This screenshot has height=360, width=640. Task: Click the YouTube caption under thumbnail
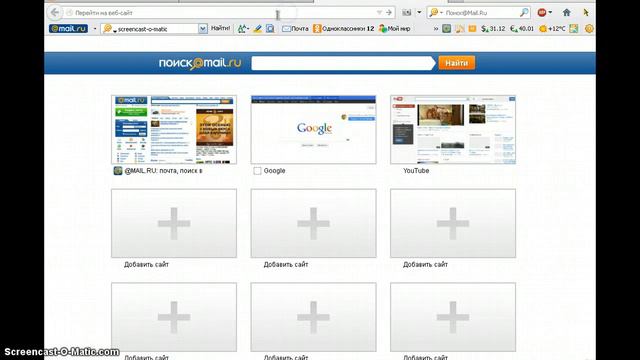click(416, 171)
